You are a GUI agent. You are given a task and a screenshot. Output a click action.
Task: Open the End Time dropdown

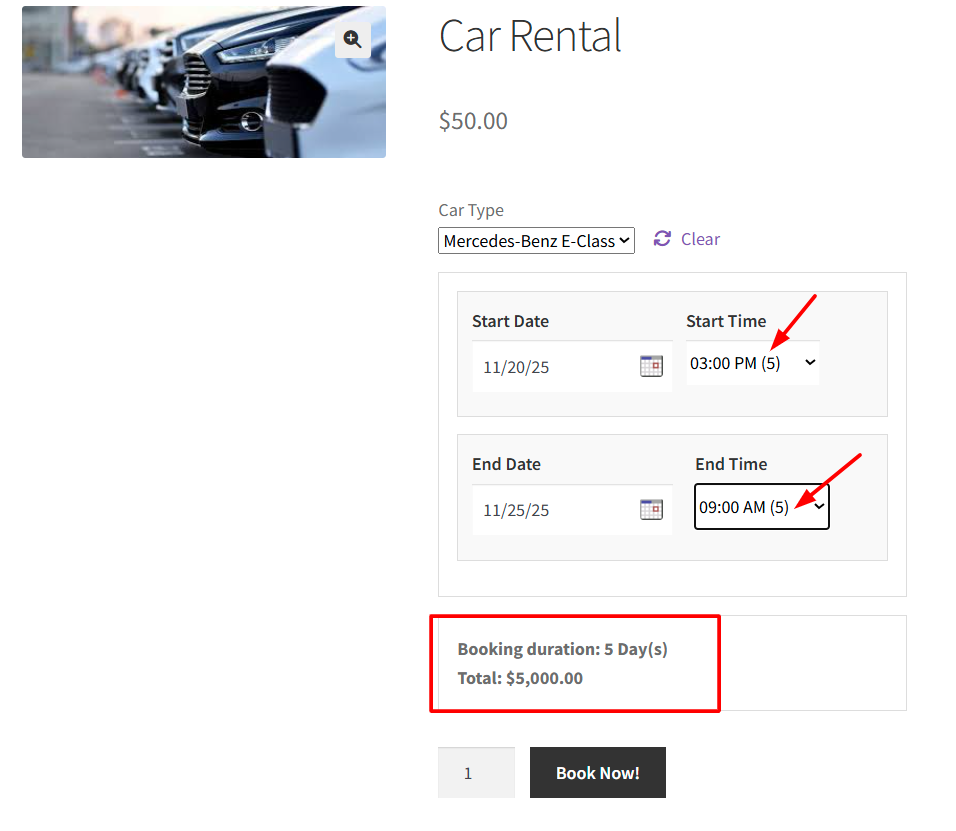[761, 507]
